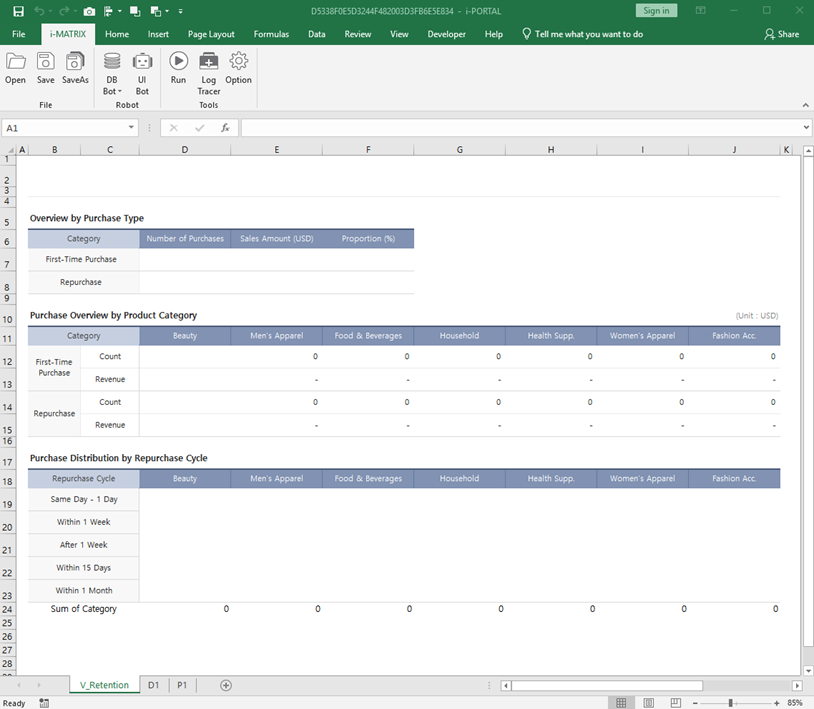This screenshot has height=709, width=814.
Task: Switch to Page Layout view toggle
Action: (648, 702)
